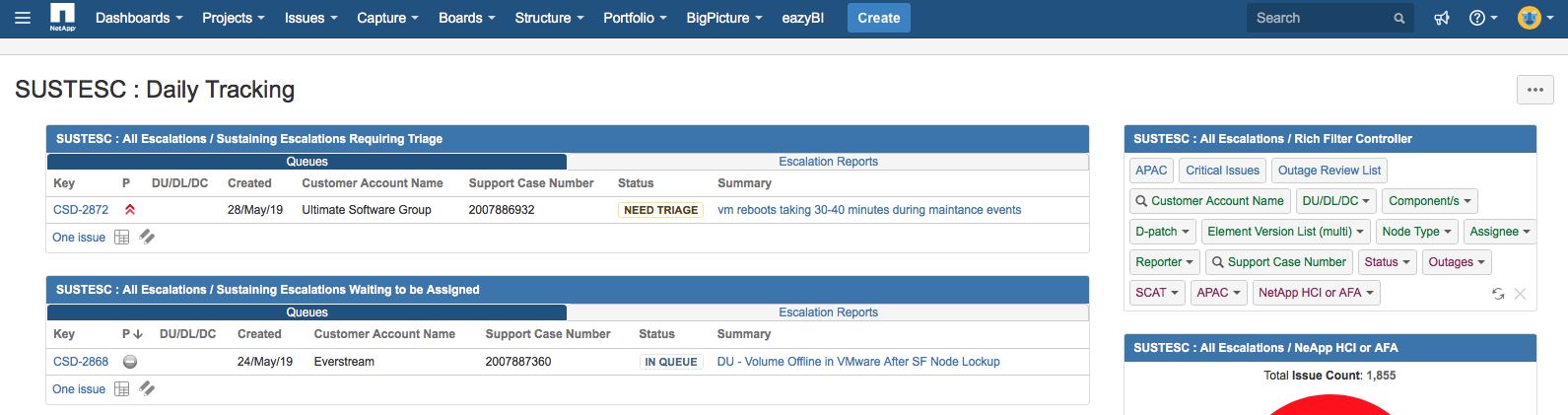Open Support Case Number search filter

click(1278, 262)
